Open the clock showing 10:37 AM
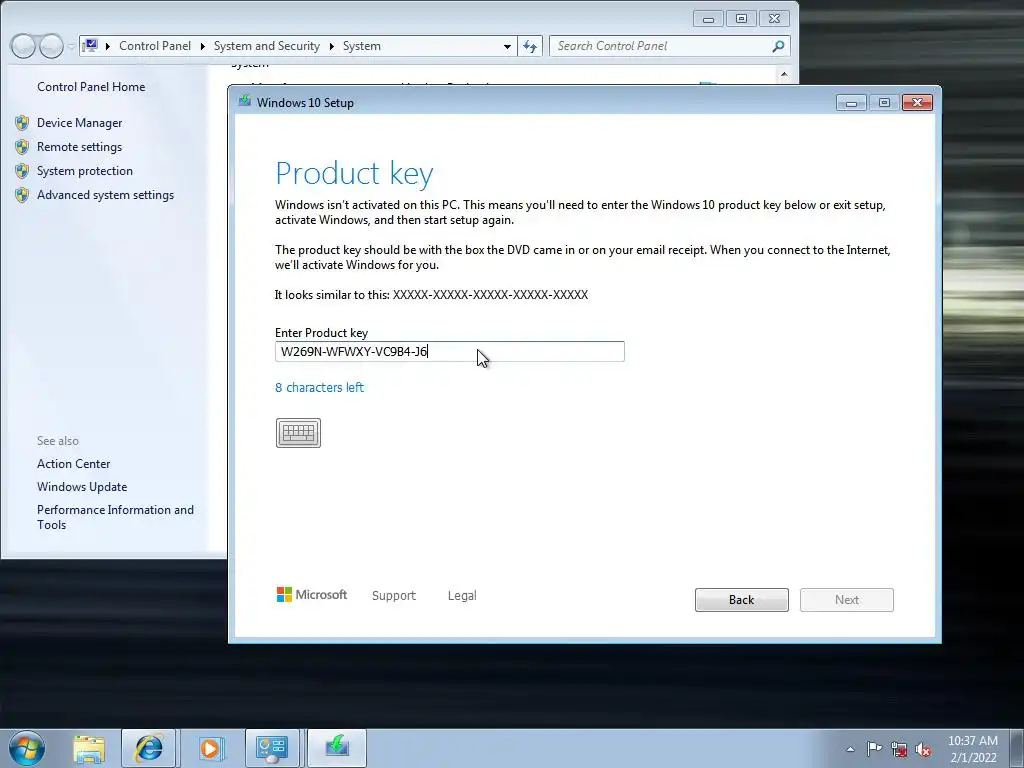Image resolution: width=1024 pixels, height=768 pixels. click(972, 749)
